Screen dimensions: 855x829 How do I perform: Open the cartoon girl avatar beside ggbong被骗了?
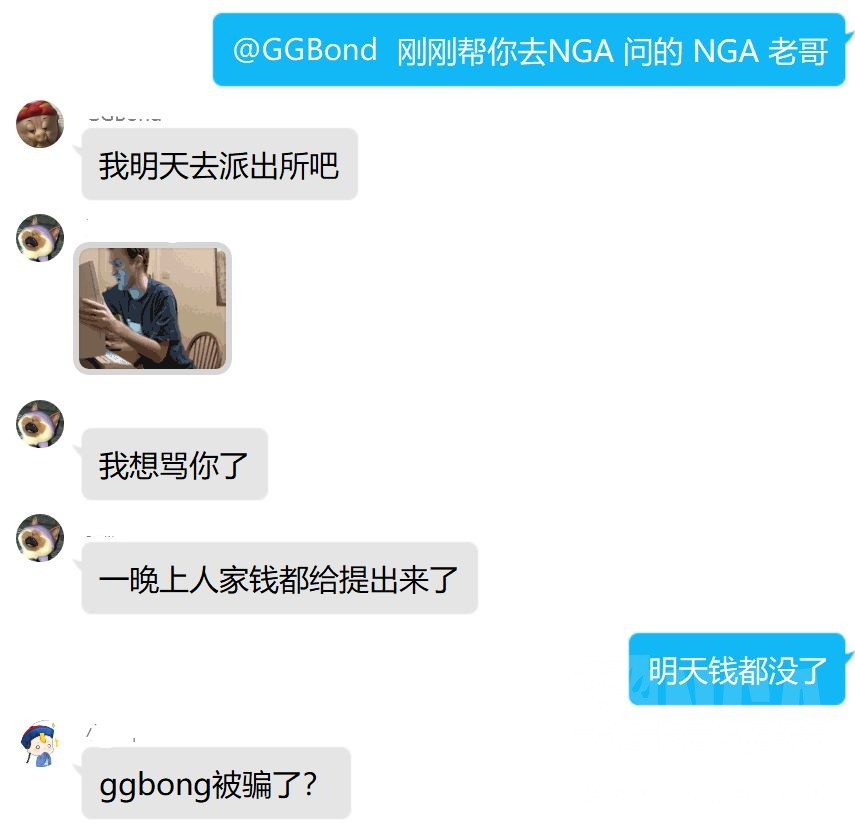tap(40, 743)
